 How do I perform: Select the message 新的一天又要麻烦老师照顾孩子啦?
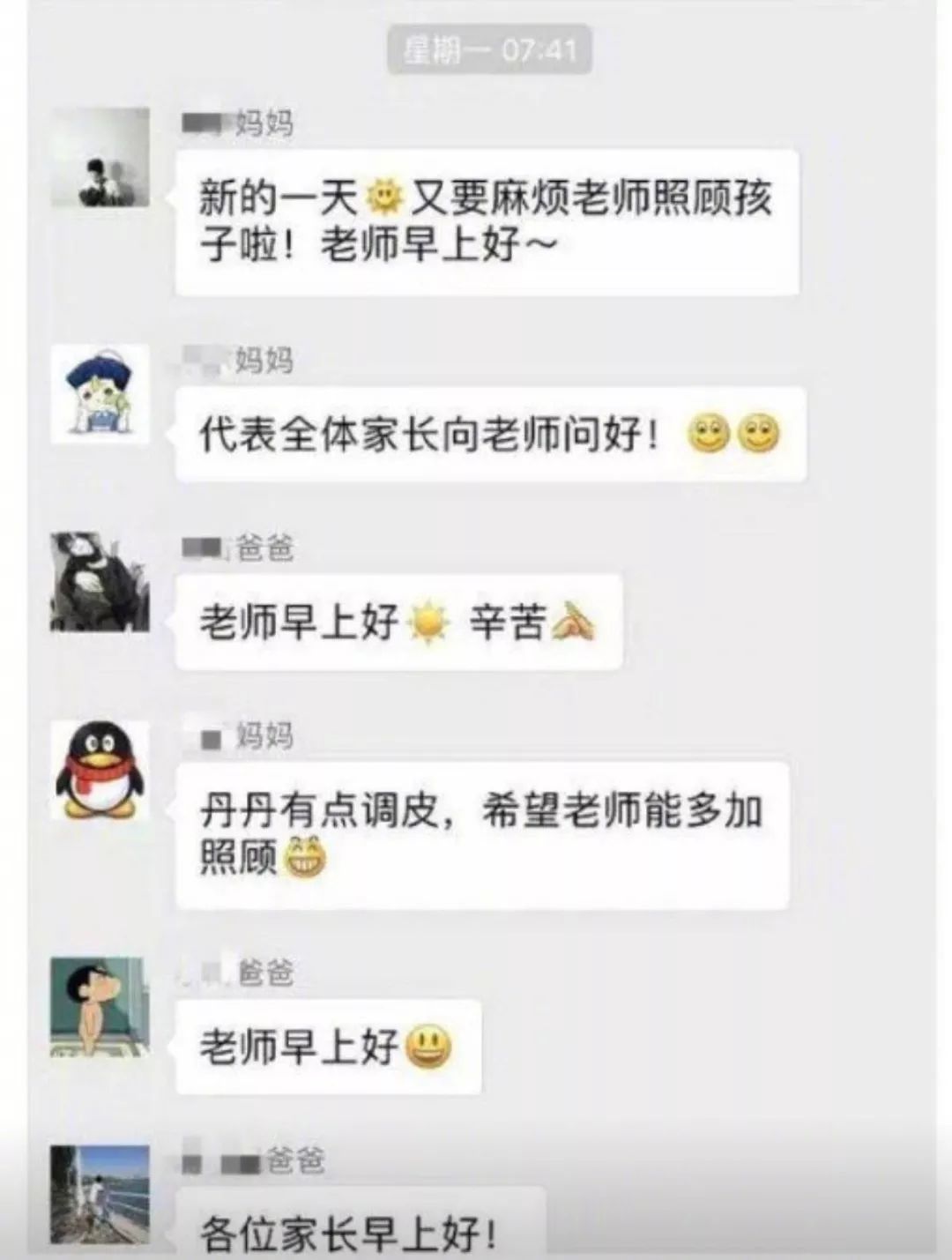click(487, 222)
